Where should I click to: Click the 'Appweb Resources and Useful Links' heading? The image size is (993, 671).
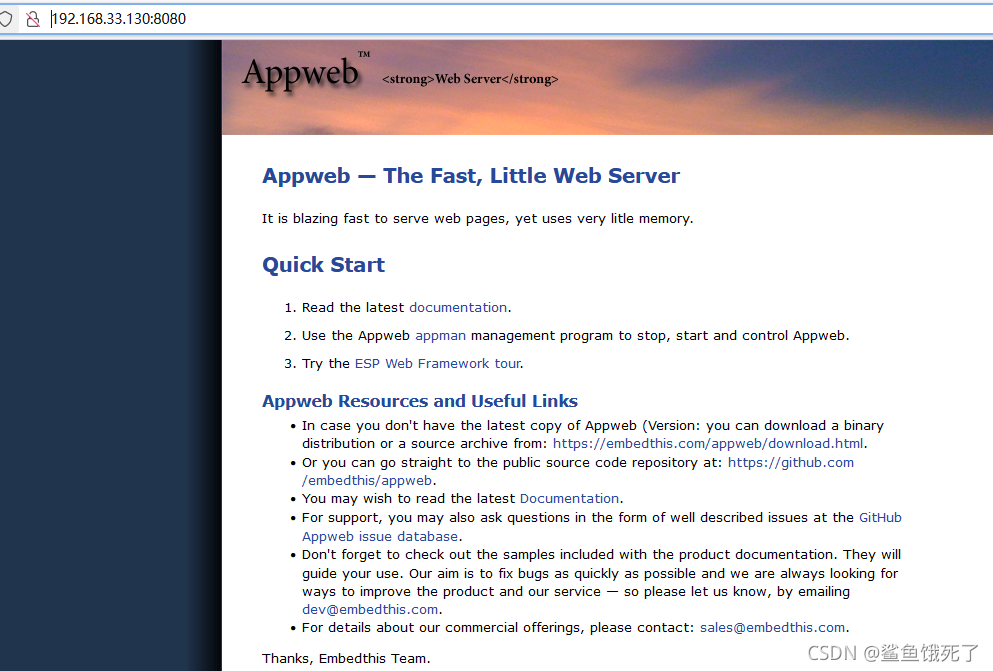tap(420, 401)
